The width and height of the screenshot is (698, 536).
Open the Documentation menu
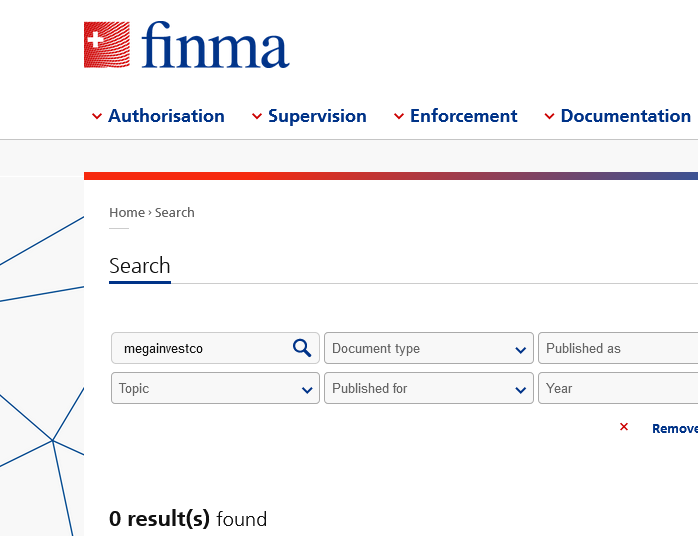tap(625, 116)
